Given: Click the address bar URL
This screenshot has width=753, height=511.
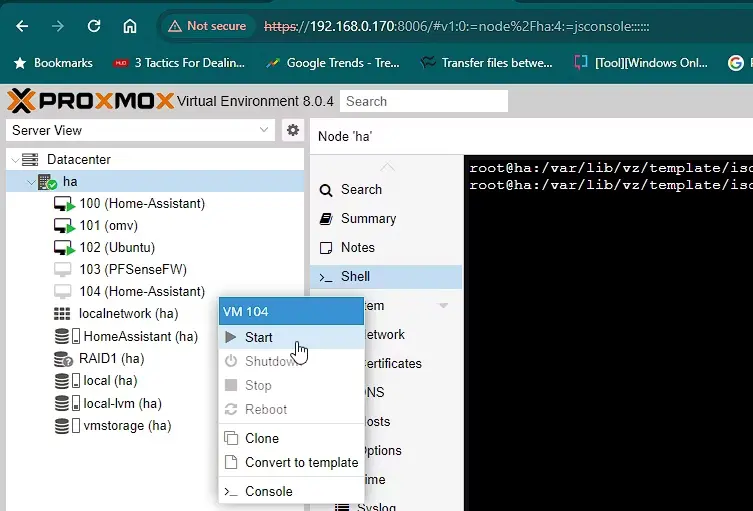Looking at the screenshot, I should point(456,26).
